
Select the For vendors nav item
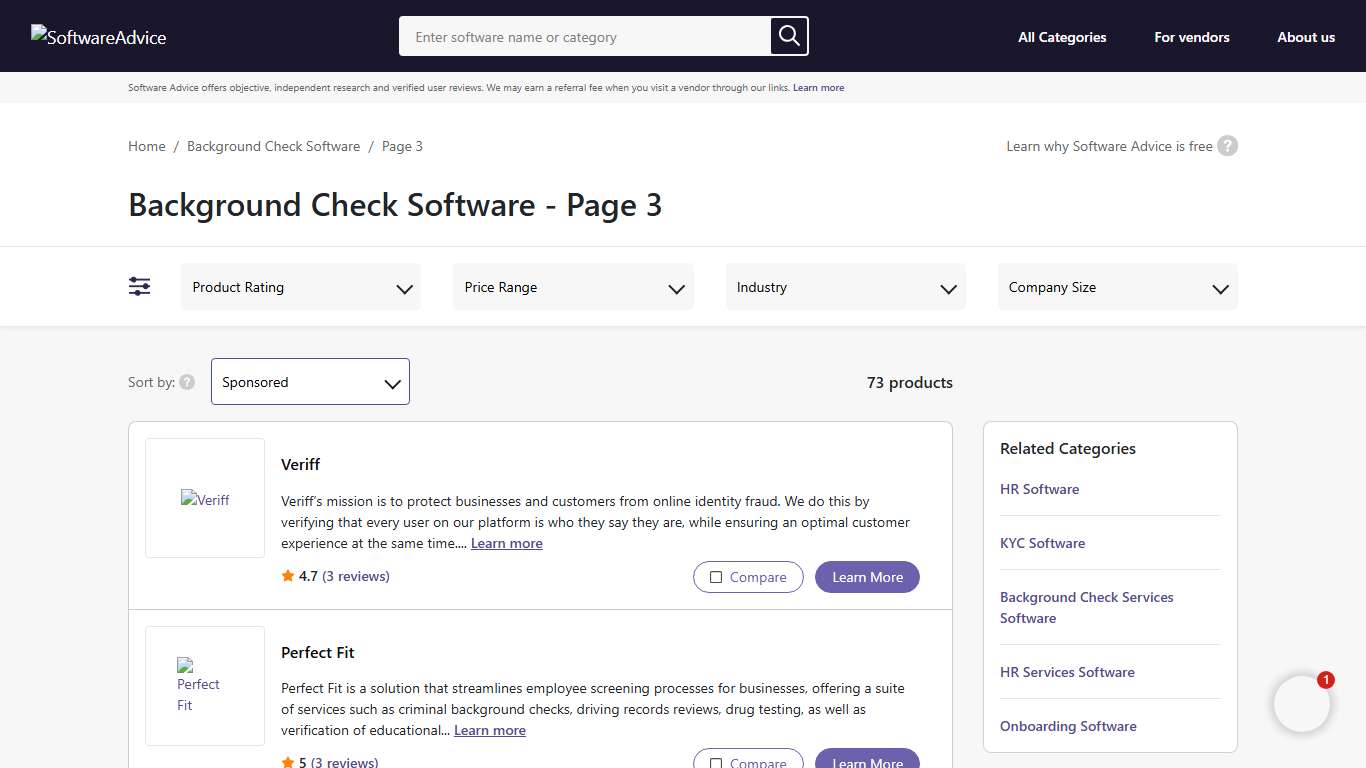click(1191, 37)
